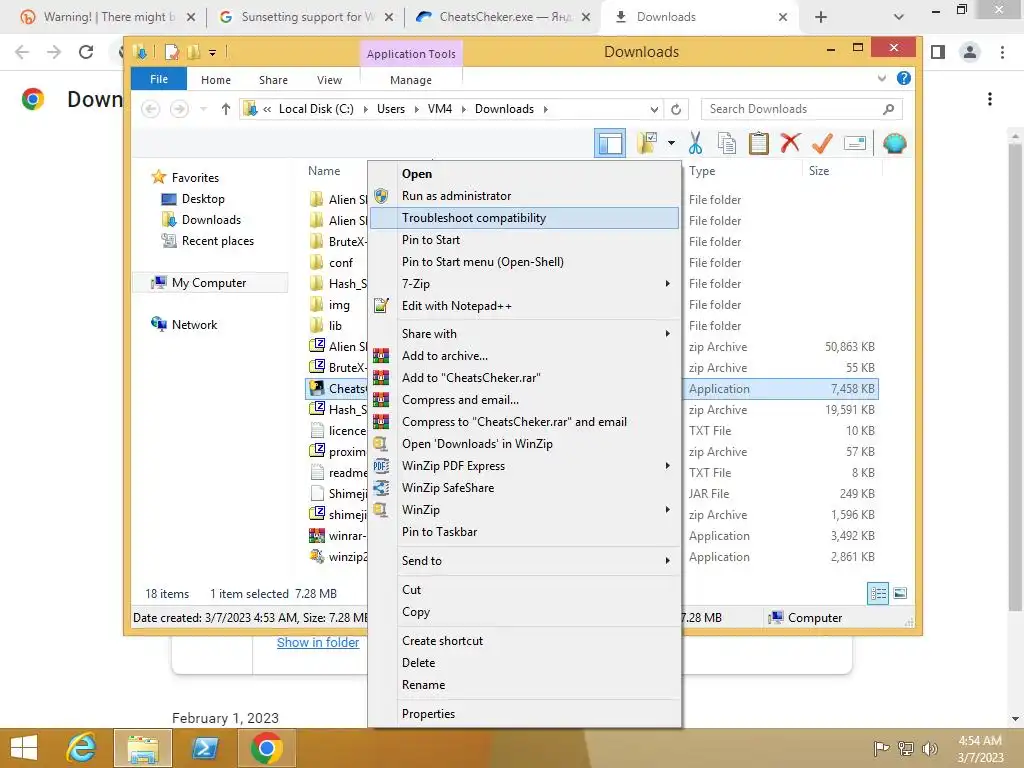Viewport: 1024px width, 768px height.
Task: Choose Edit with Notepad++
Action: click(524, 306)
